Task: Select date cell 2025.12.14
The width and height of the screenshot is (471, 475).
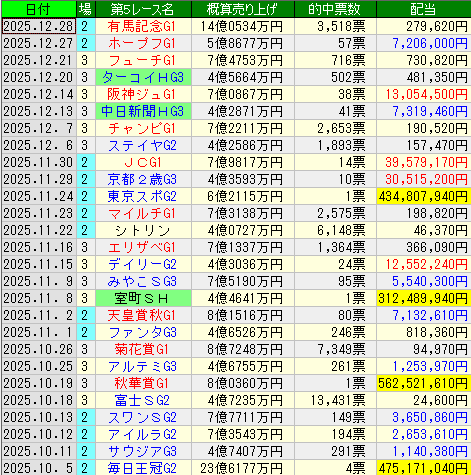Action: pos(39,94)
